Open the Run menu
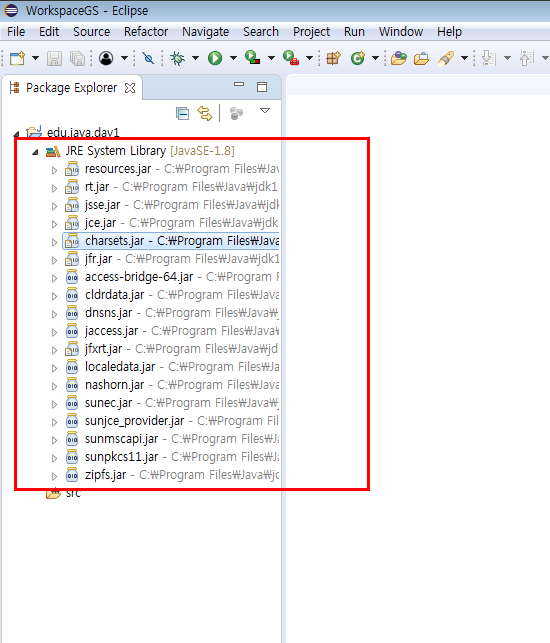The image size is (550, 643). (354, 32)
